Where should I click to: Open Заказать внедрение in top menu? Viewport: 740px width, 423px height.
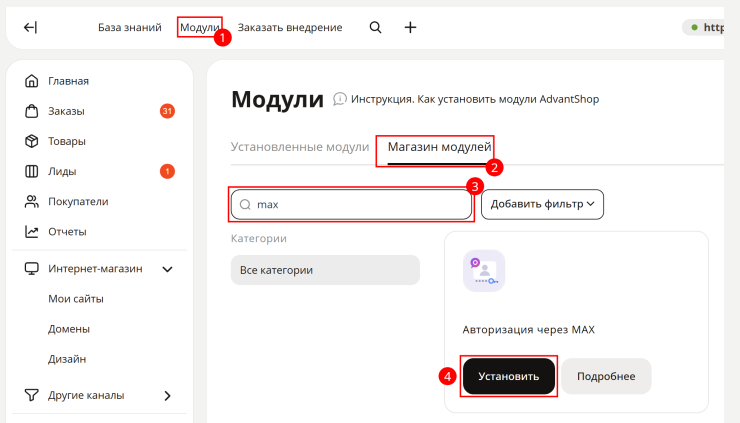coord(290,27)
